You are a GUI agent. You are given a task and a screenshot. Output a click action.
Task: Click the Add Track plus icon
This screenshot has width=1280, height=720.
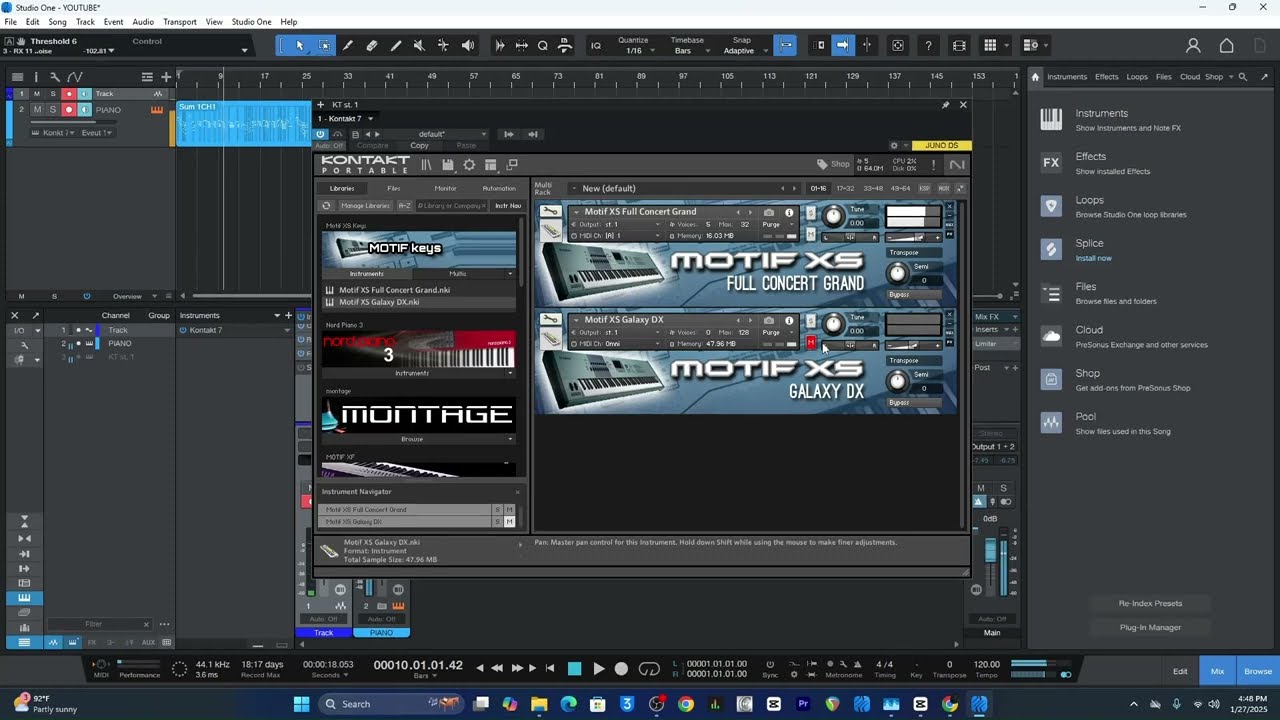tap(166, 77)
